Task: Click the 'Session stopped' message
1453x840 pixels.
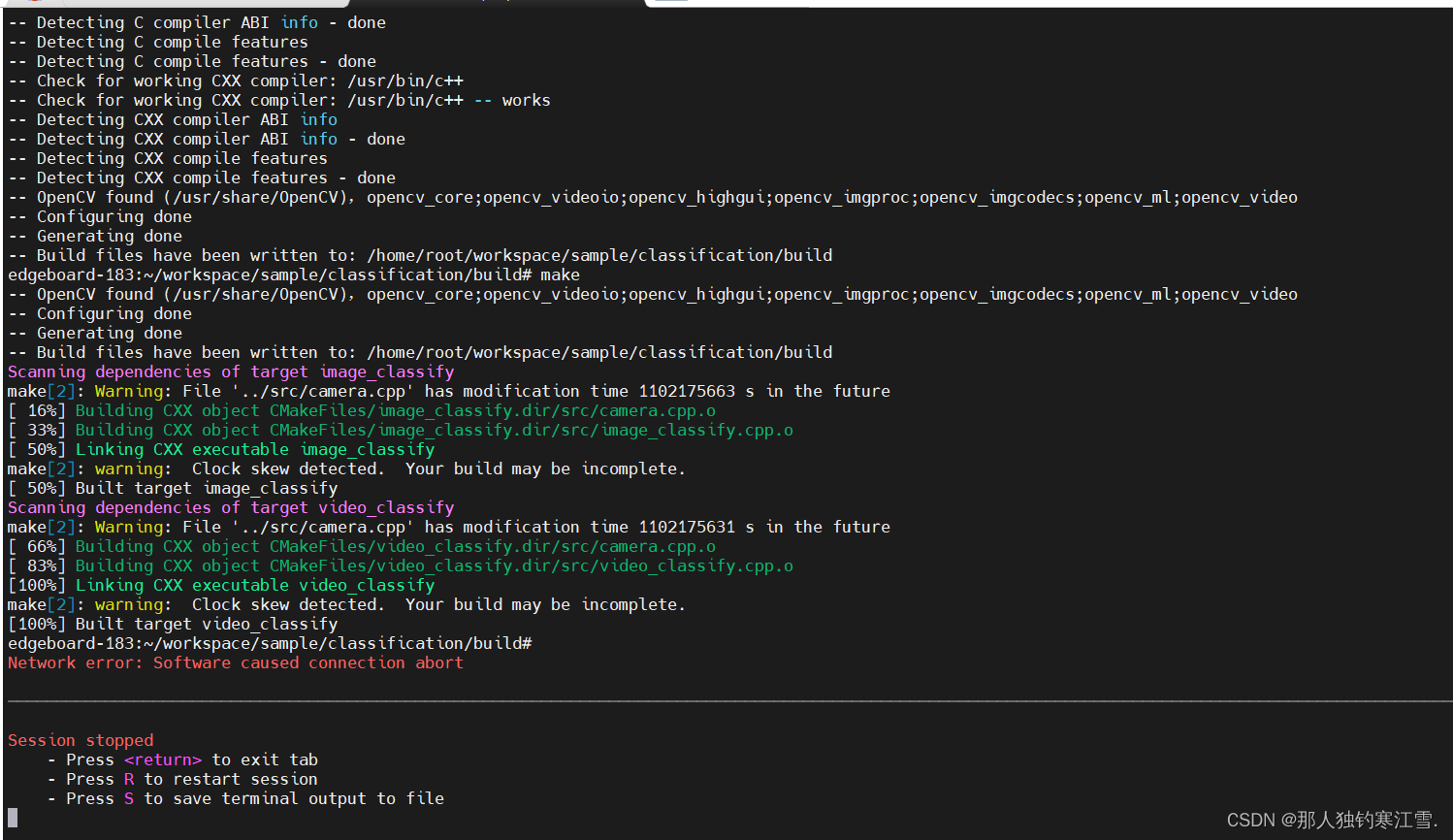Action: coord(81,741)
